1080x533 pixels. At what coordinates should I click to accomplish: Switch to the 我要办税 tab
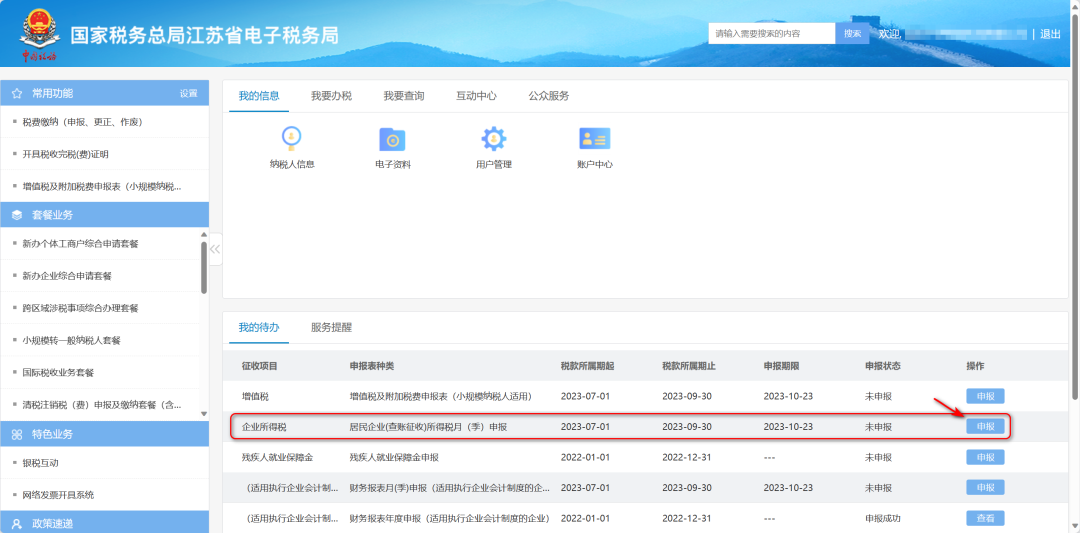(x=331, y=96)
